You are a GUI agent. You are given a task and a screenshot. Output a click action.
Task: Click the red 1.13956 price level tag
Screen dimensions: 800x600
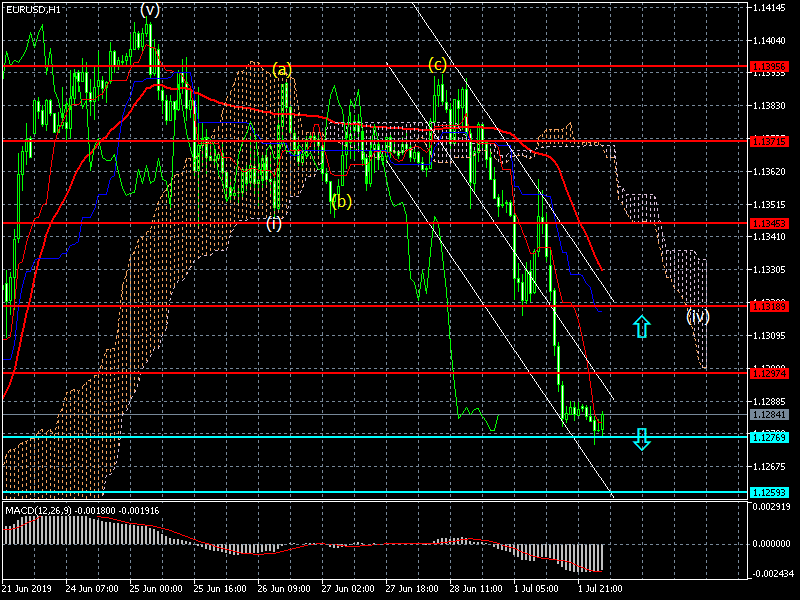click(769, 67)
